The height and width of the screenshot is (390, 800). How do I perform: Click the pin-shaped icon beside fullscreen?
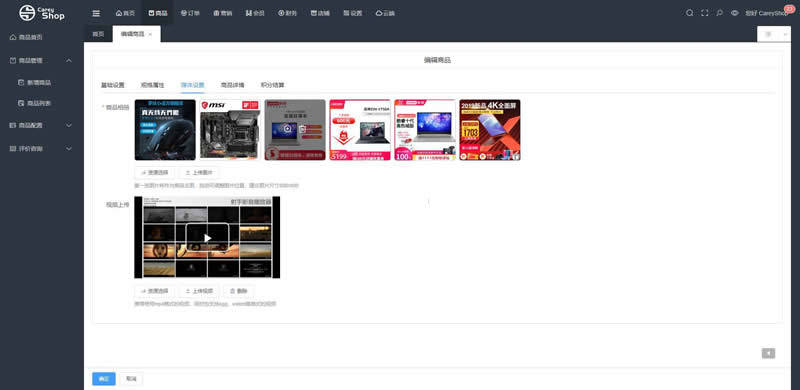[719, 13]
